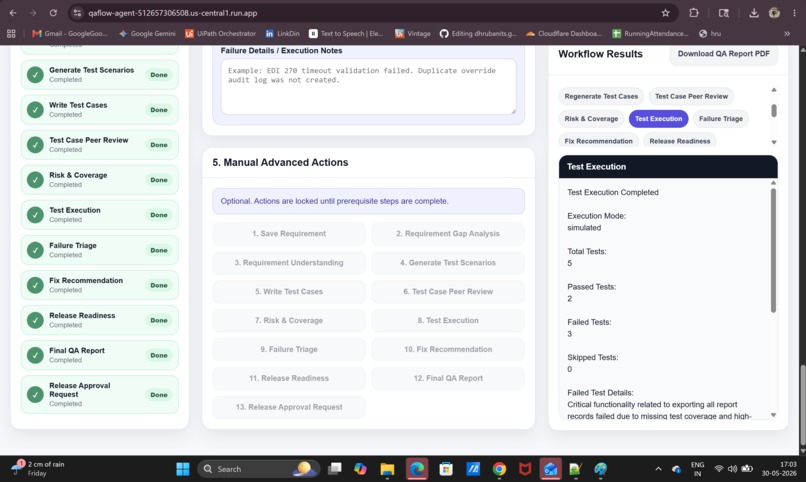Select the Risk & Coverage result tab

(591, 119)
